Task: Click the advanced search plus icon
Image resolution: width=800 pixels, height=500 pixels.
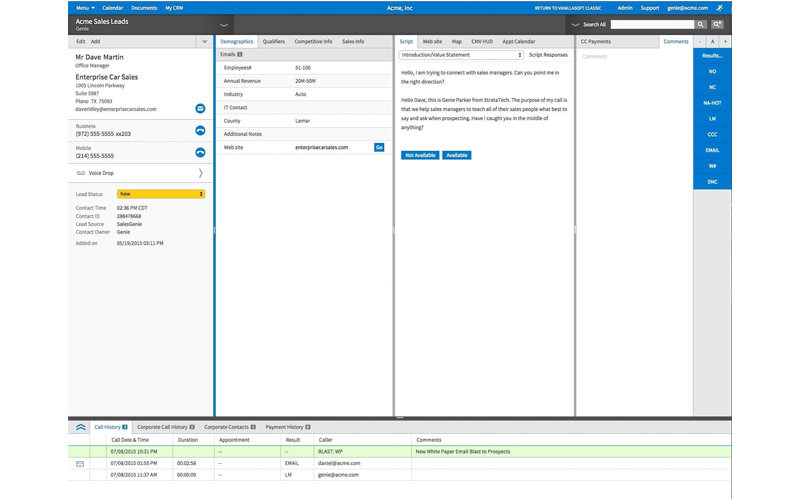Action: point(717,24)
